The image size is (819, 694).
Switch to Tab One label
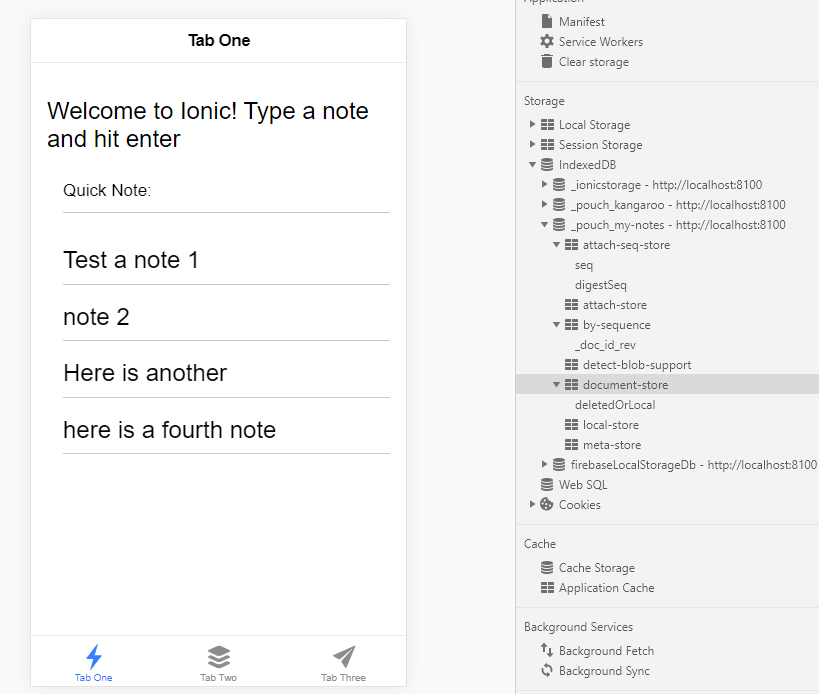(x=93, y=677)
